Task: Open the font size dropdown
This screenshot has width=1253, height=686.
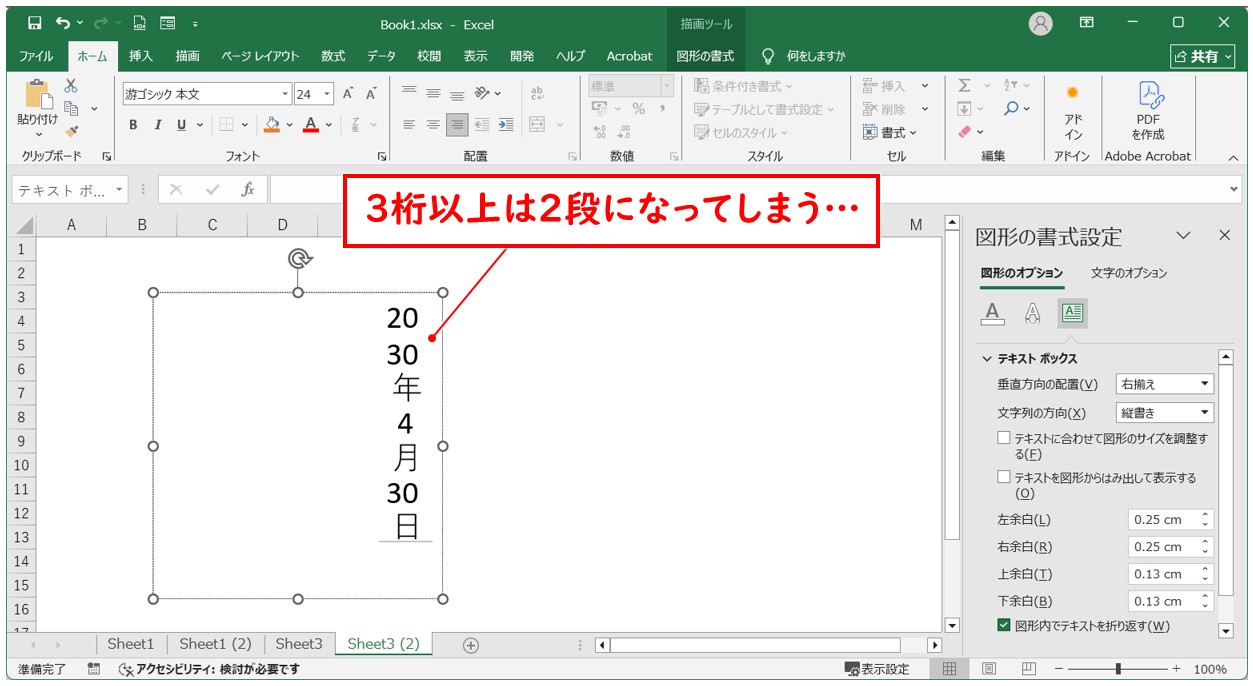Action: pyautogui.click(x=327, y=94)
